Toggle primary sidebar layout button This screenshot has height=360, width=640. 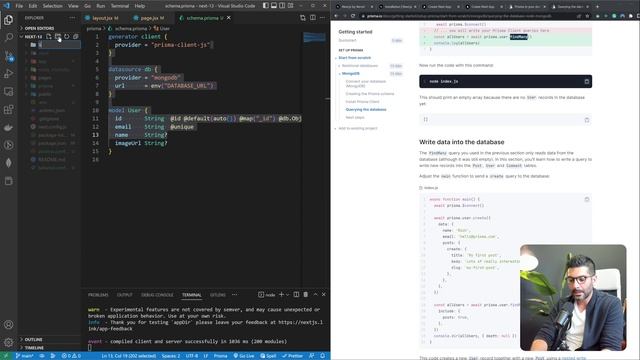click(x=266, y=6)
